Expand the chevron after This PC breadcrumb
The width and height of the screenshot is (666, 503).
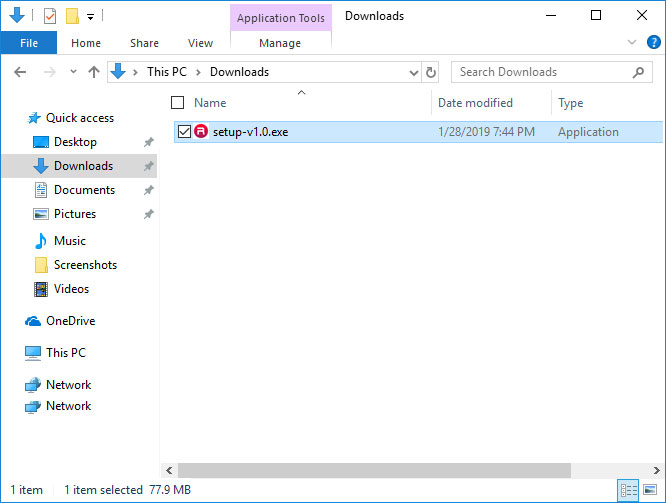click(x=198, y=72)
